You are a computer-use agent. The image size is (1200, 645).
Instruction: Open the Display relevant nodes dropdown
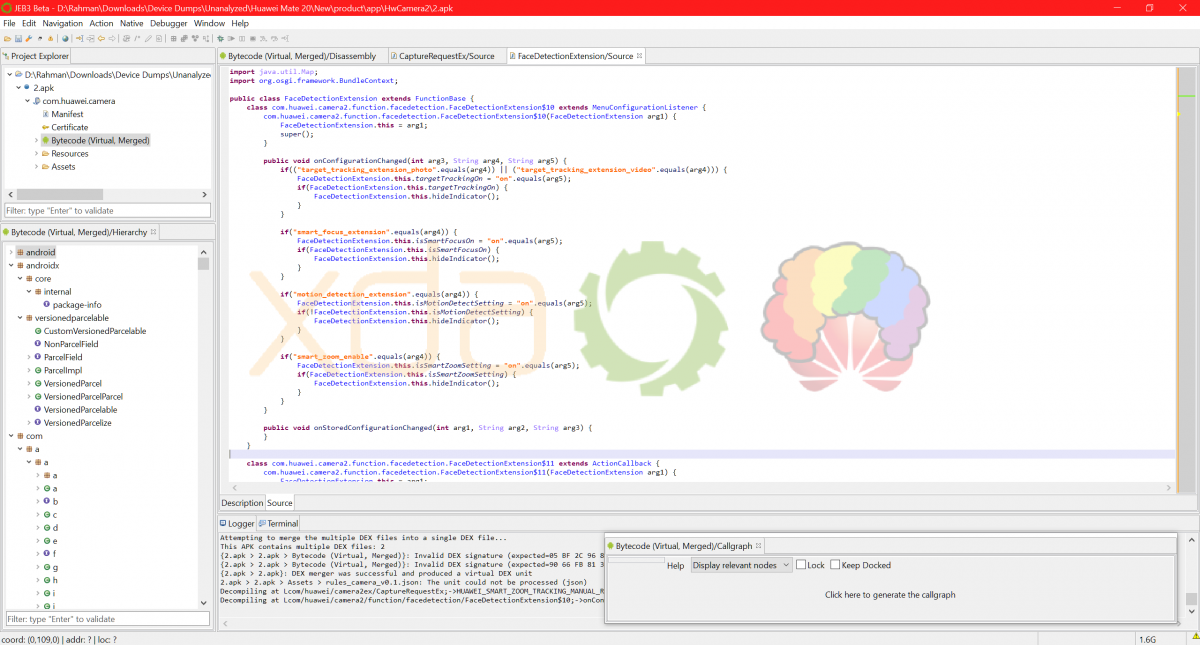point(740,565)
